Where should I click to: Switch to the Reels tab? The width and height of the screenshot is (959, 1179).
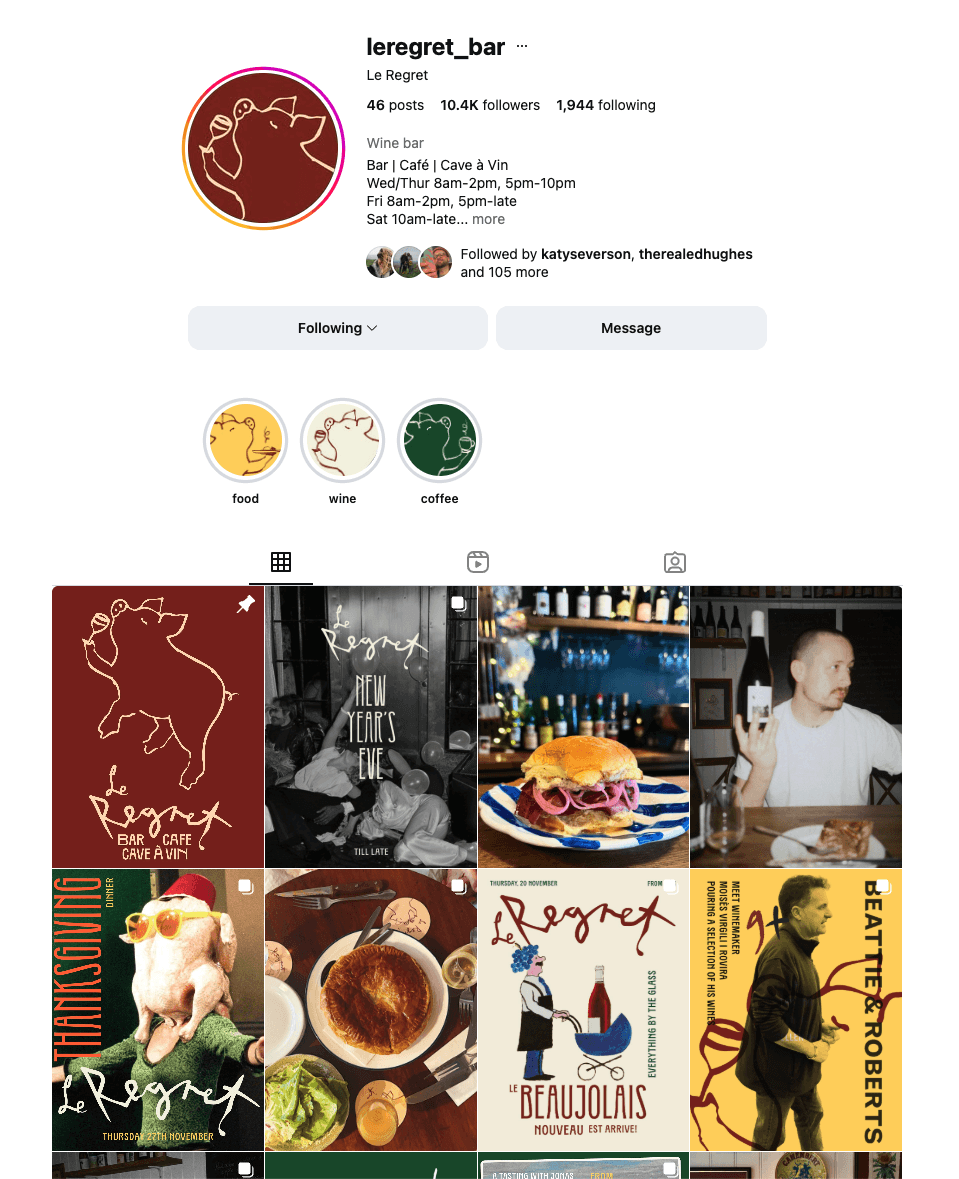click(x=478, y=562)
